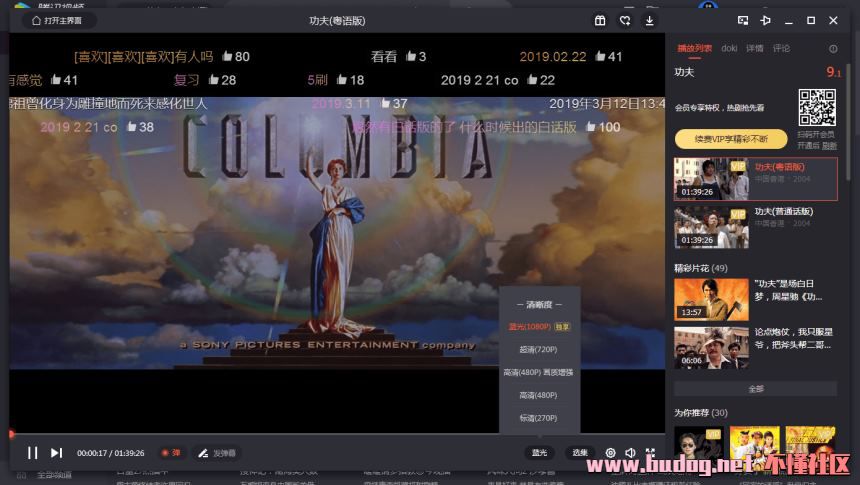
Task: Like the '看看' comment showing 3
Action: pos(411,56)
